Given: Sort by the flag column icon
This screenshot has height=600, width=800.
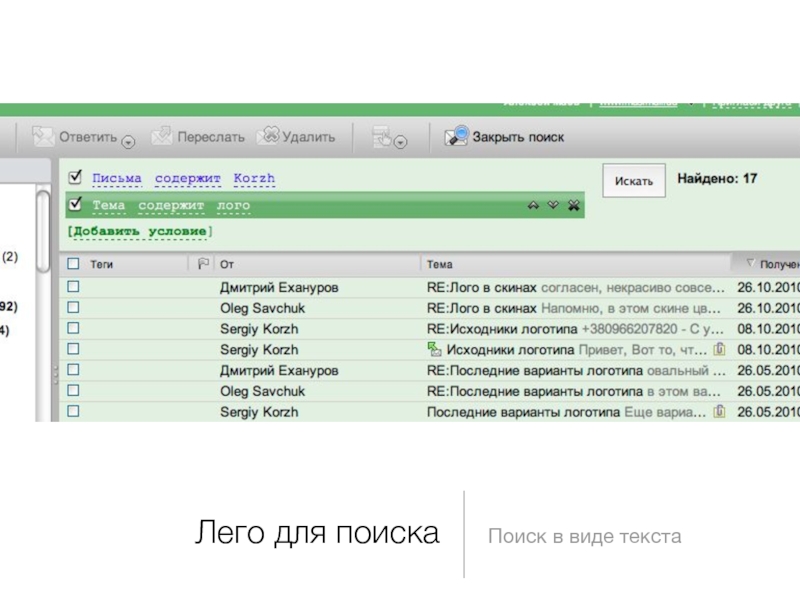Looking at the screenshot, I should coord(202,265).
